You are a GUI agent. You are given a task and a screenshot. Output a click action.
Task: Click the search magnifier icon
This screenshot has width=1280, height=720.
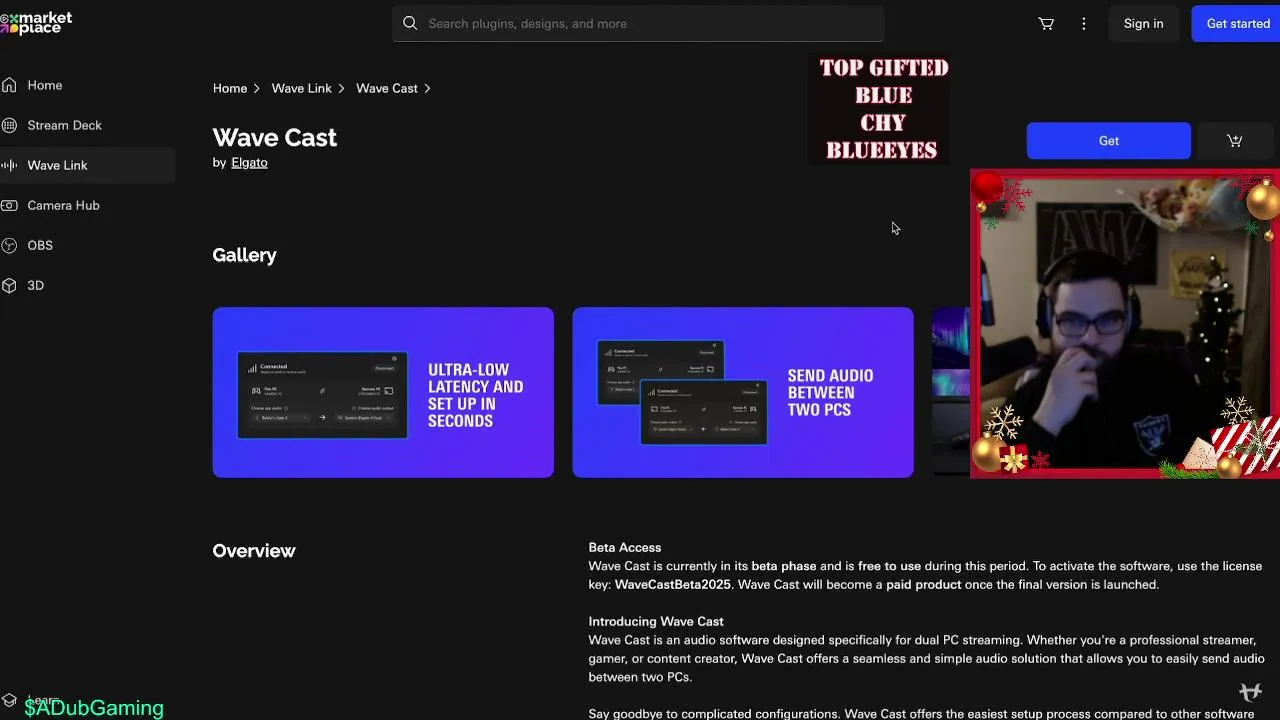click(410, 23)
